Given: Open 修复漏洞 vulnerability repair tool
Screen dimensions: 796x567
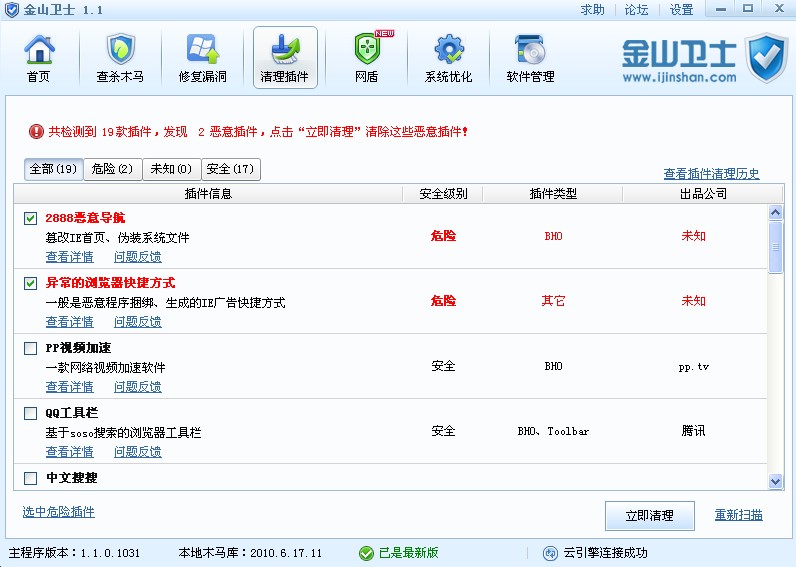Looking at the screenshot, I should (203, 58).
